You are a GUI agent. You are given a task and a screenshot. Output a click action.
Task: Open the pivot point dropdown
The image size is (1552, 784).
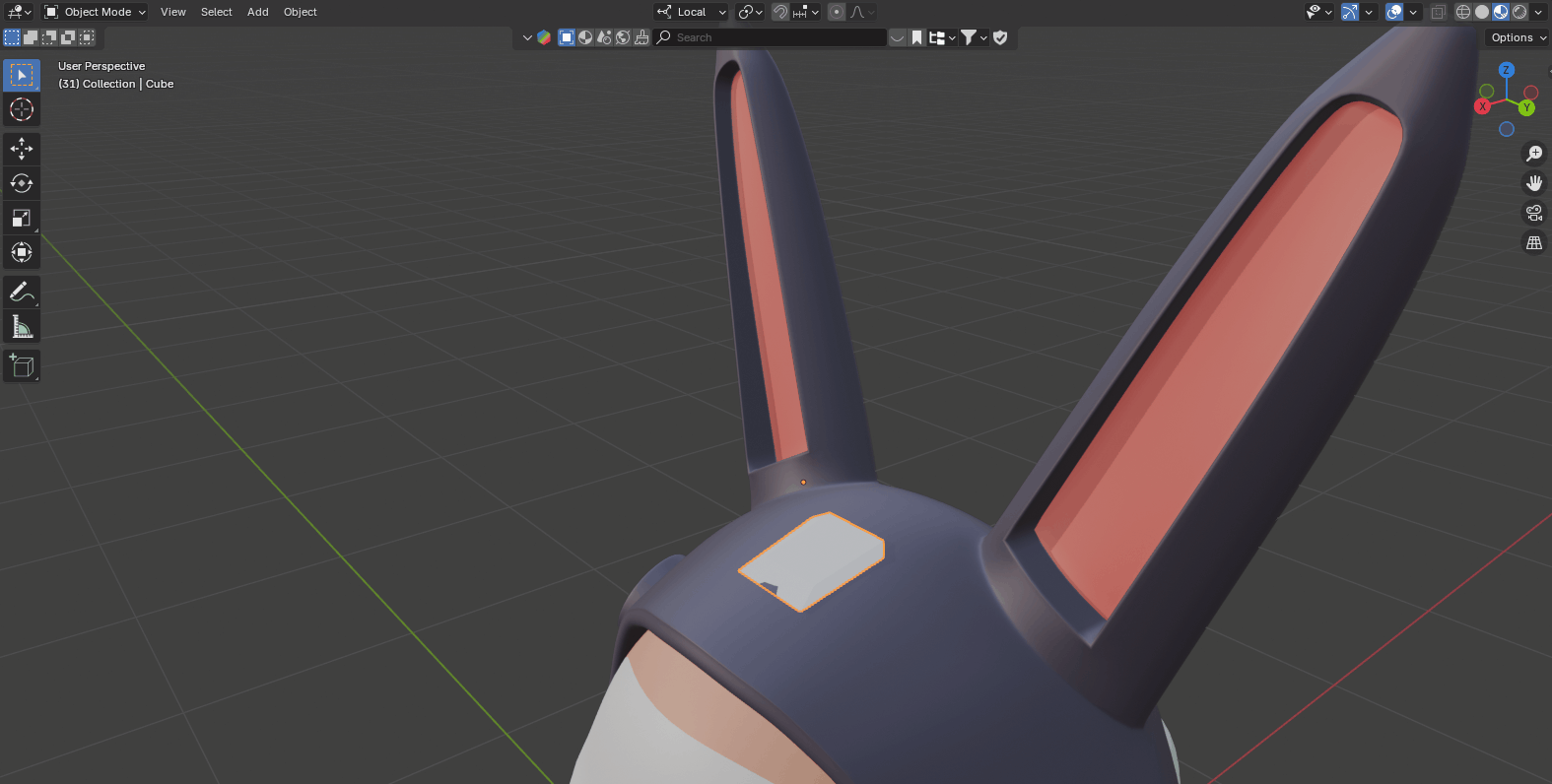(751, 12)
